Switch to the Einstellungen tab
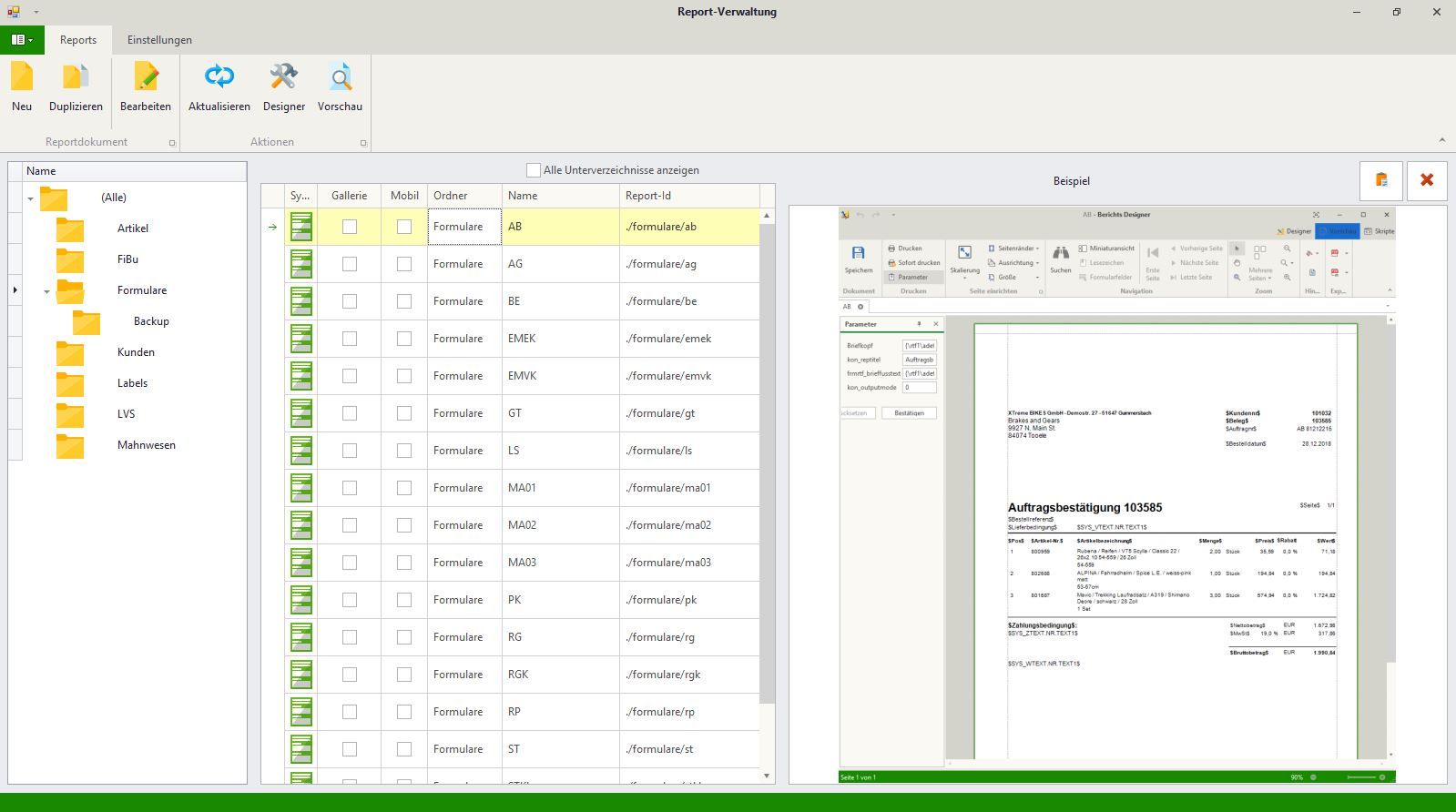 coord(159,40)
